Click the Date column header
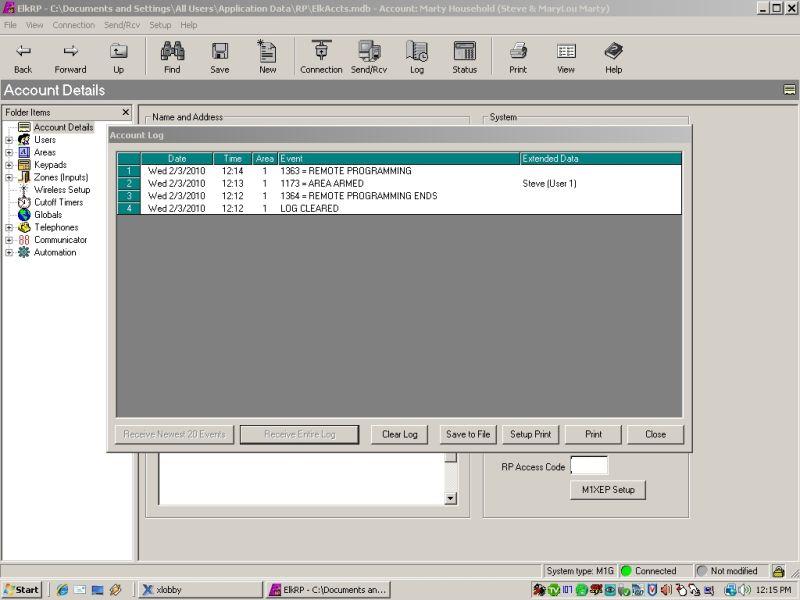This screenshot has height=600, width=800. click(x=177, y=159)
